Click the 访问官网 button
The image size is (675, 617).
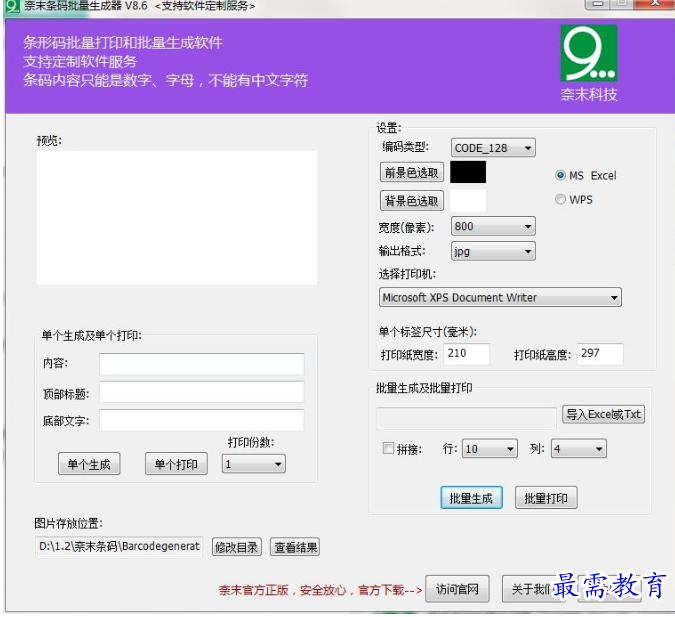pos(457,589)
